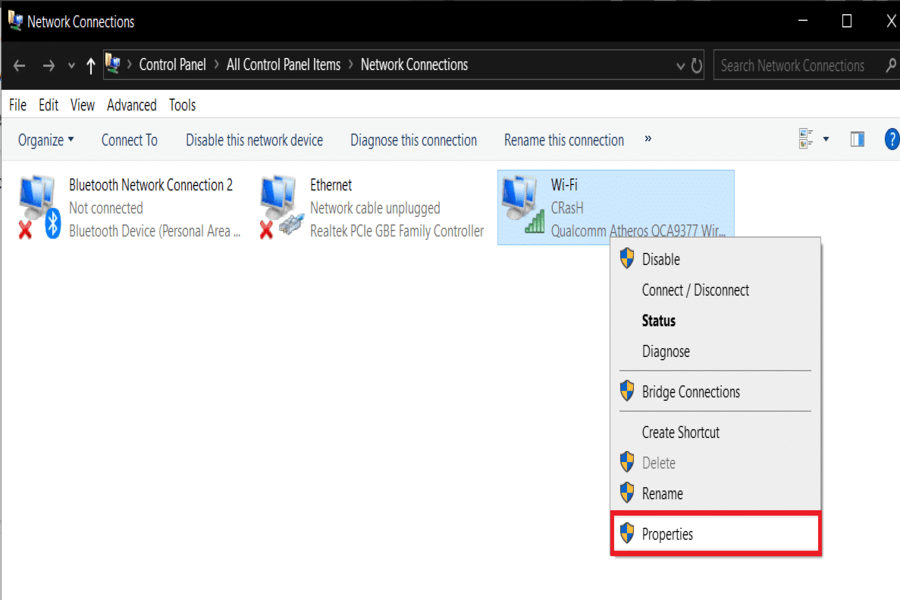
Task: Click the Up directory arrow
Action: 91,66
